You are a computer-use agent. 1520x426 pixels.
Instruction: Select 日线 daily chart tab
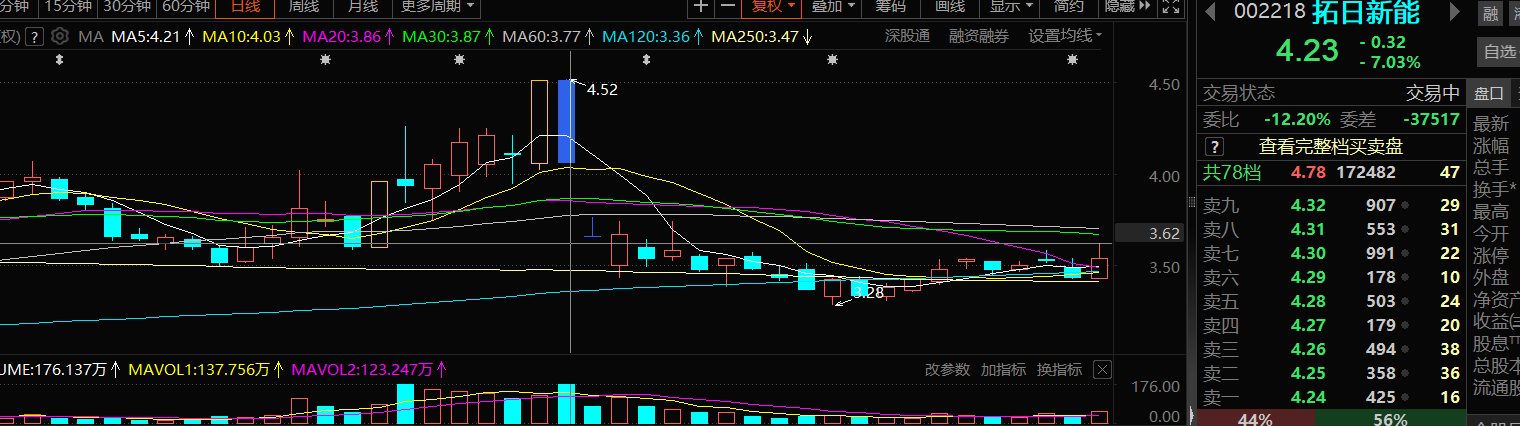pos(245,7)
